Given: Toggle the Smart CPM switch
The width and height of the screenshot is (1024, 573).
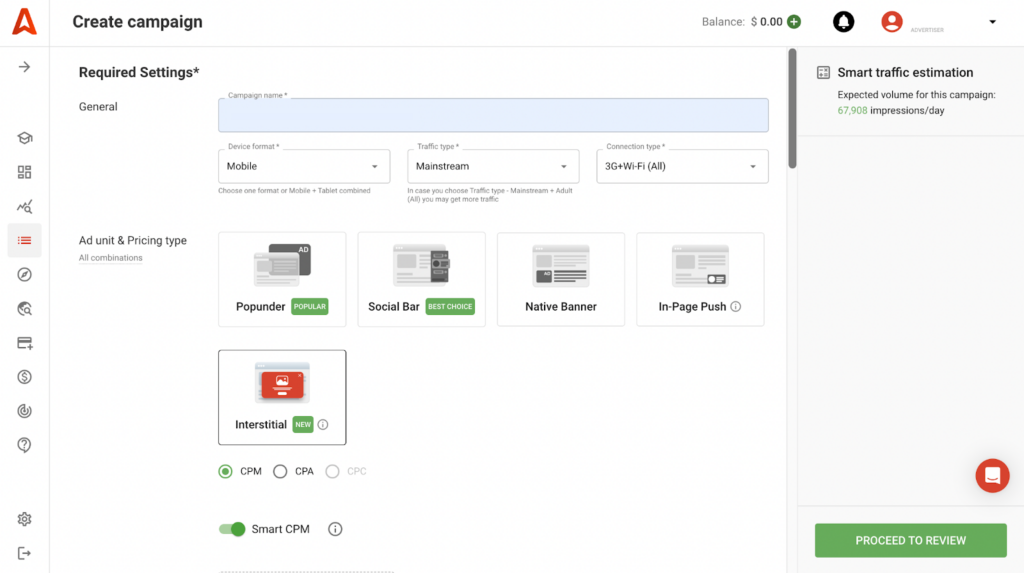Looking at the screenshot, I should coord(232,529).
